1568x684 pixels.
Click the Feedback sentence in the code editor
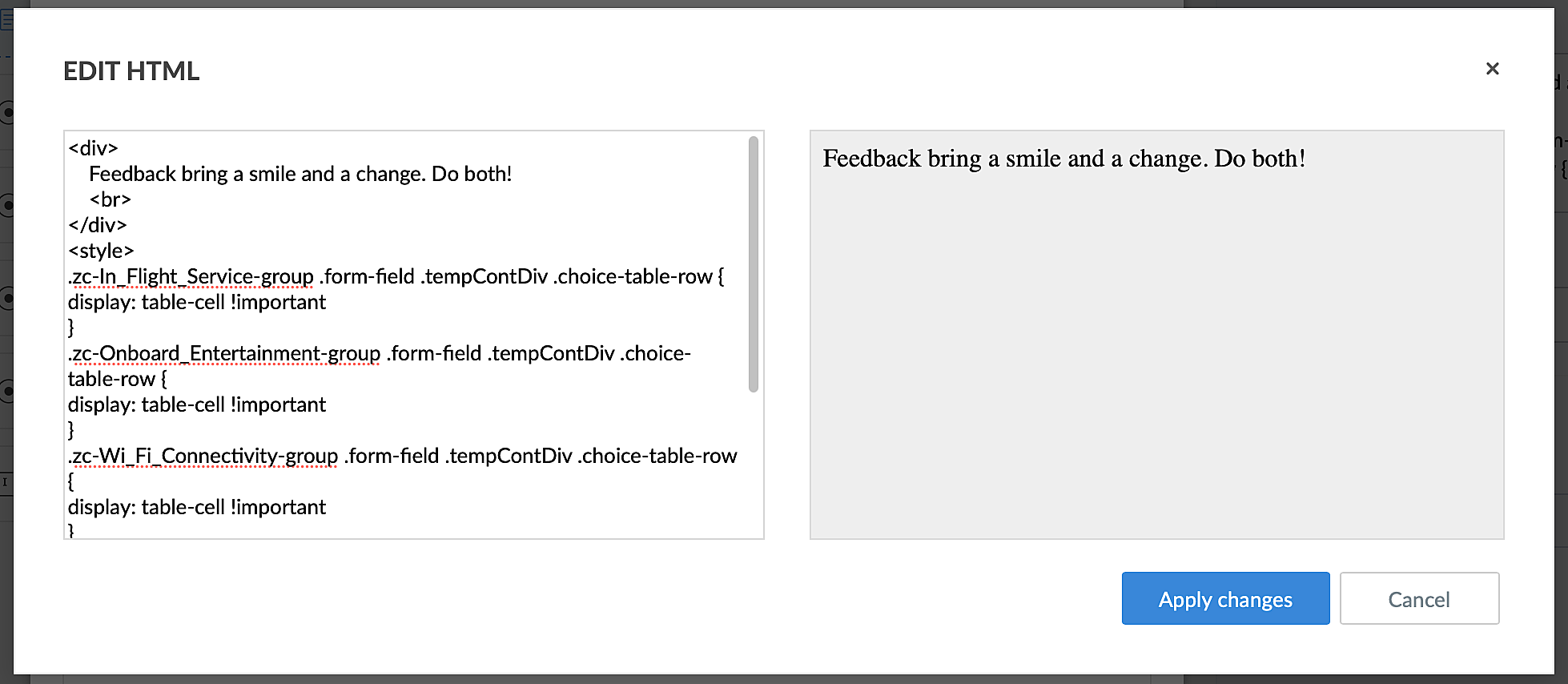coord(300,174)
